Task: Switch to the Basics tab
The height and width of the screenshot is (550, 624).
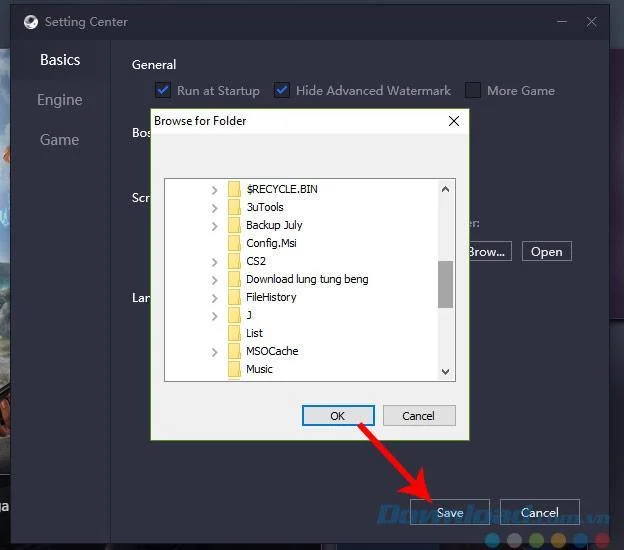Action: (60, 60)
